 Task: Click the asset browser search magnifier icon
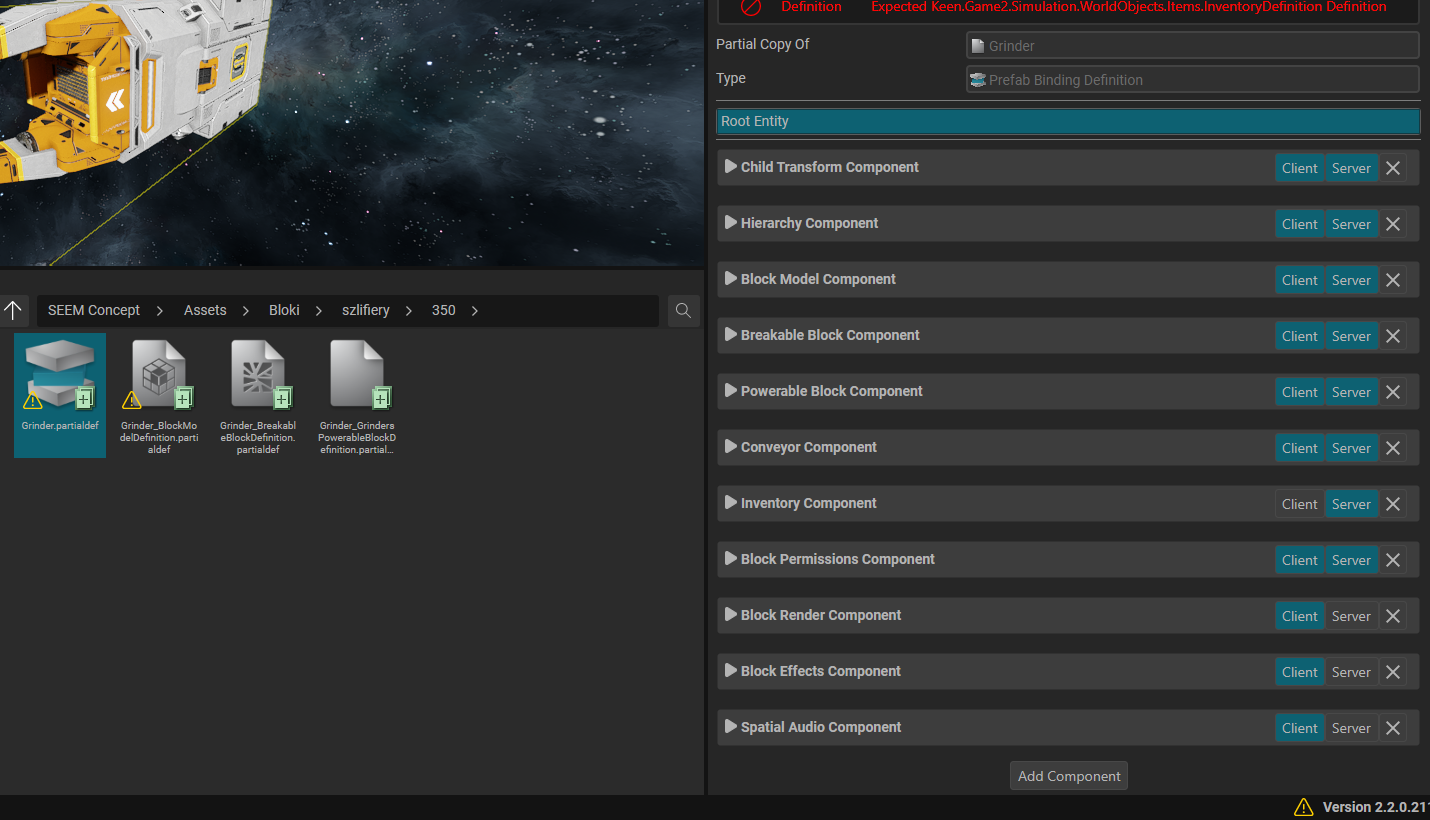(683, 311)
